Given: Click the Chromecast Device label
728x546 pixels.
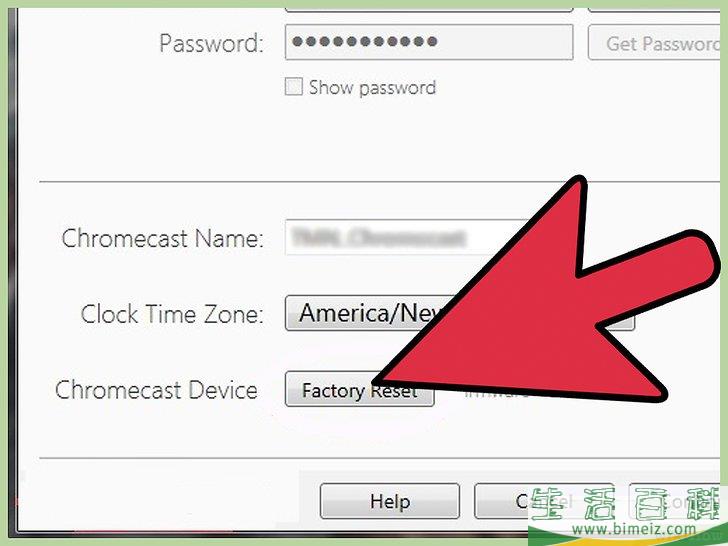Looking at the screenshot, I should point(156,390).
